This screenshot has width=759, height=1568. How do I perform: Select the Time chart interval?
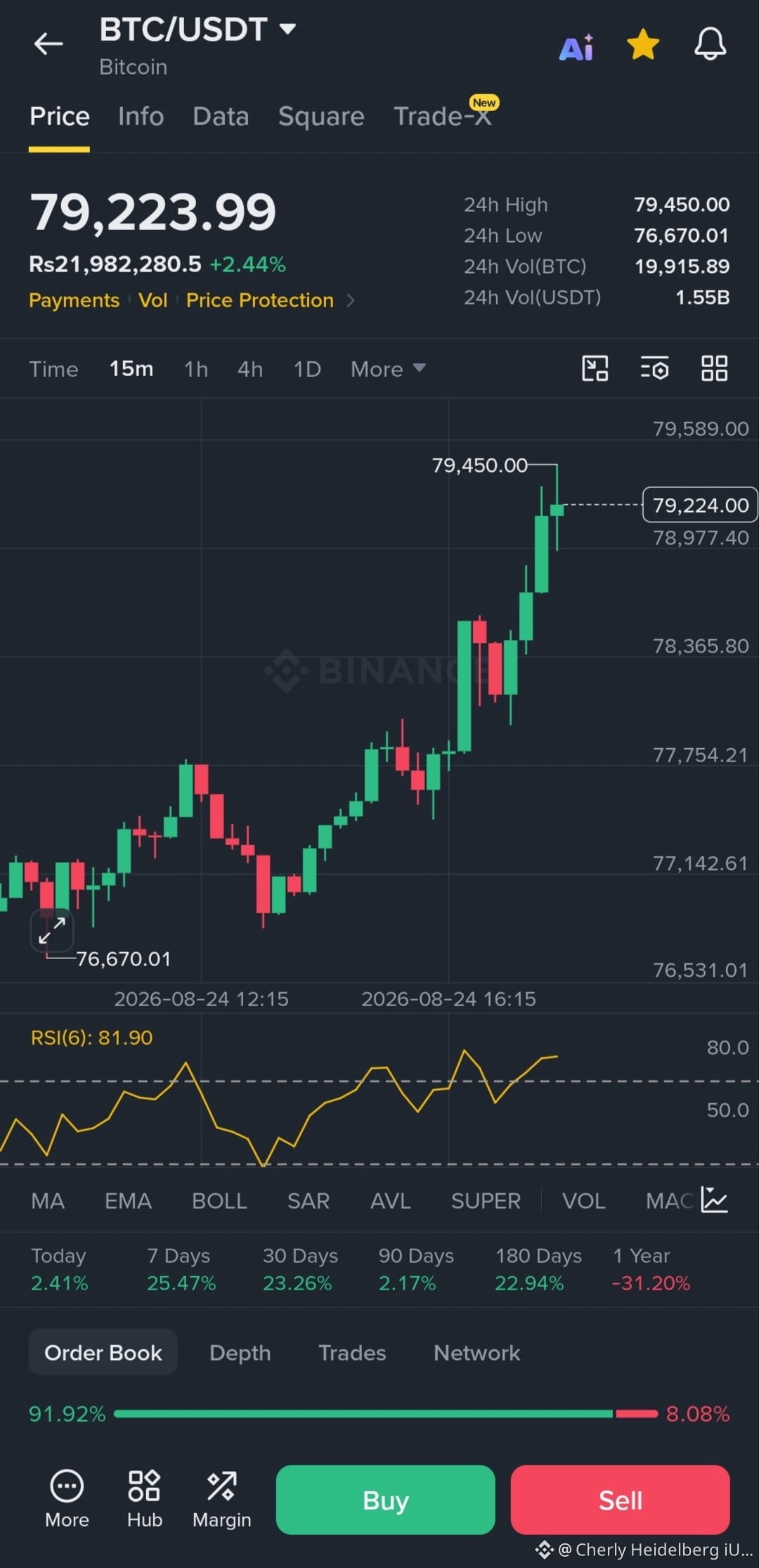[53, 369]
